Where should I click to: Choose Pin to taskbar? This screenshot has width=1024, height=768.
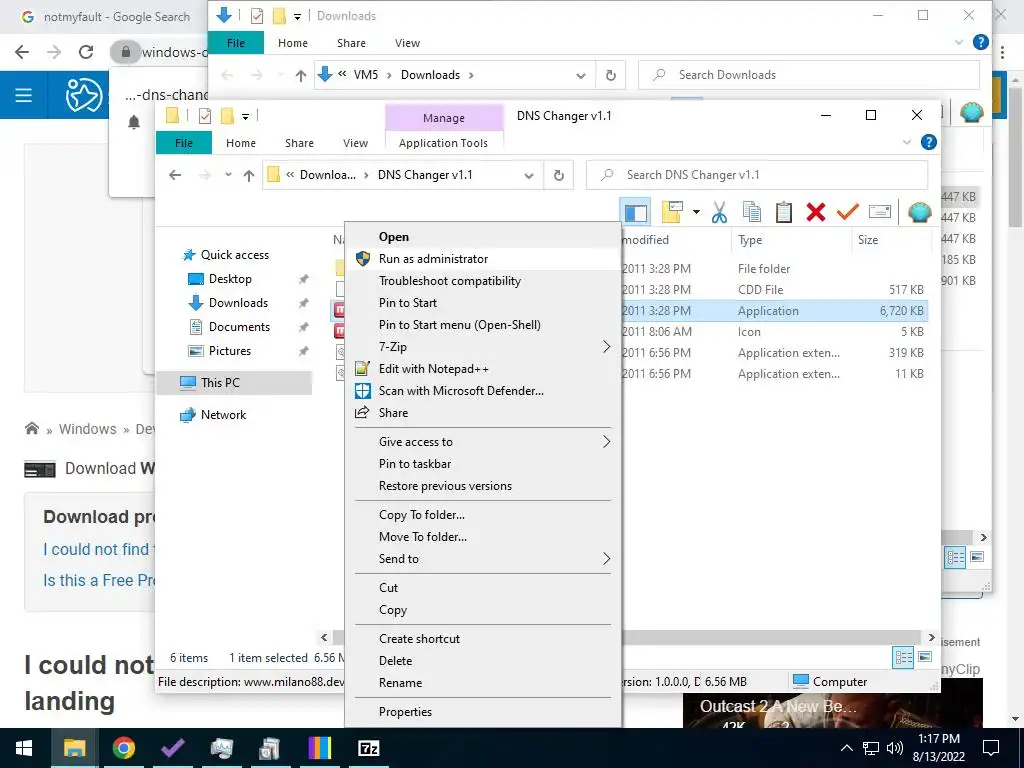[x=482, y=464]
